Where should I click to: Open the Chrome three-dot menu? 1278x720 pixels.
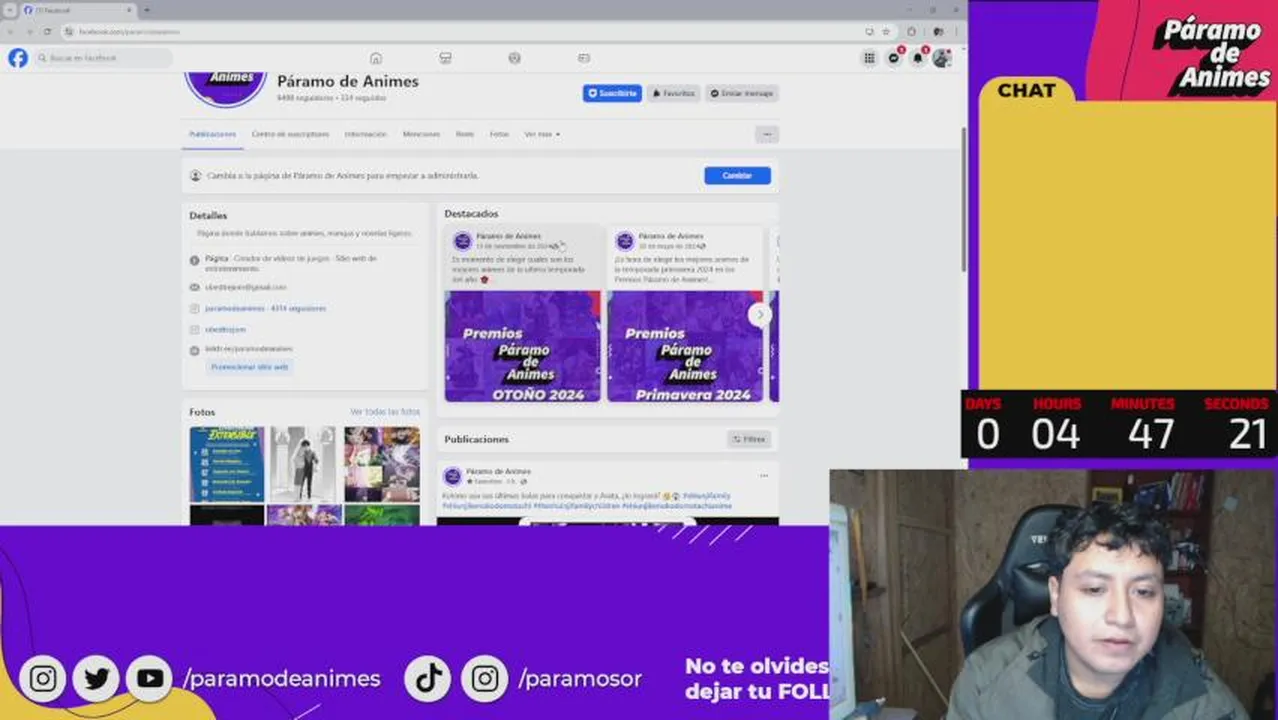tap(956, 31)
